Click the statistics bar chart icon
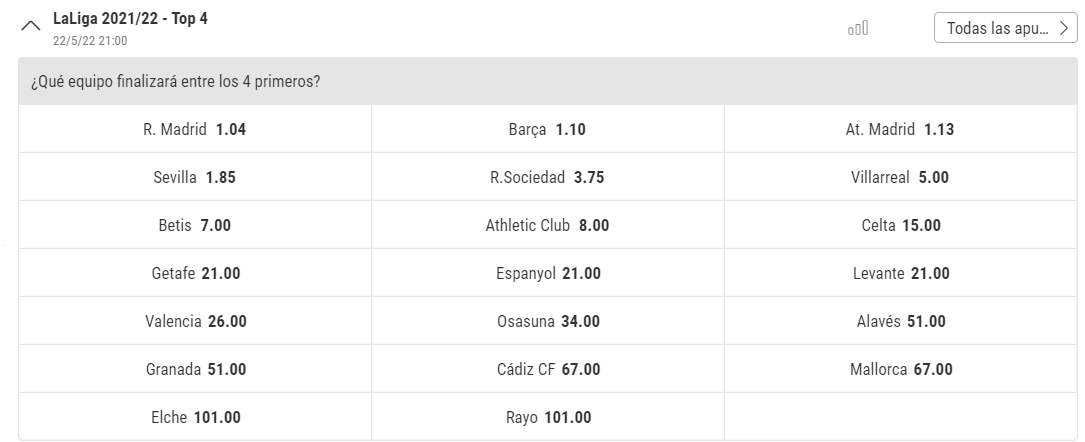Image resolution: width=1085 pixels, height=442 pixels. click(858, 29)
